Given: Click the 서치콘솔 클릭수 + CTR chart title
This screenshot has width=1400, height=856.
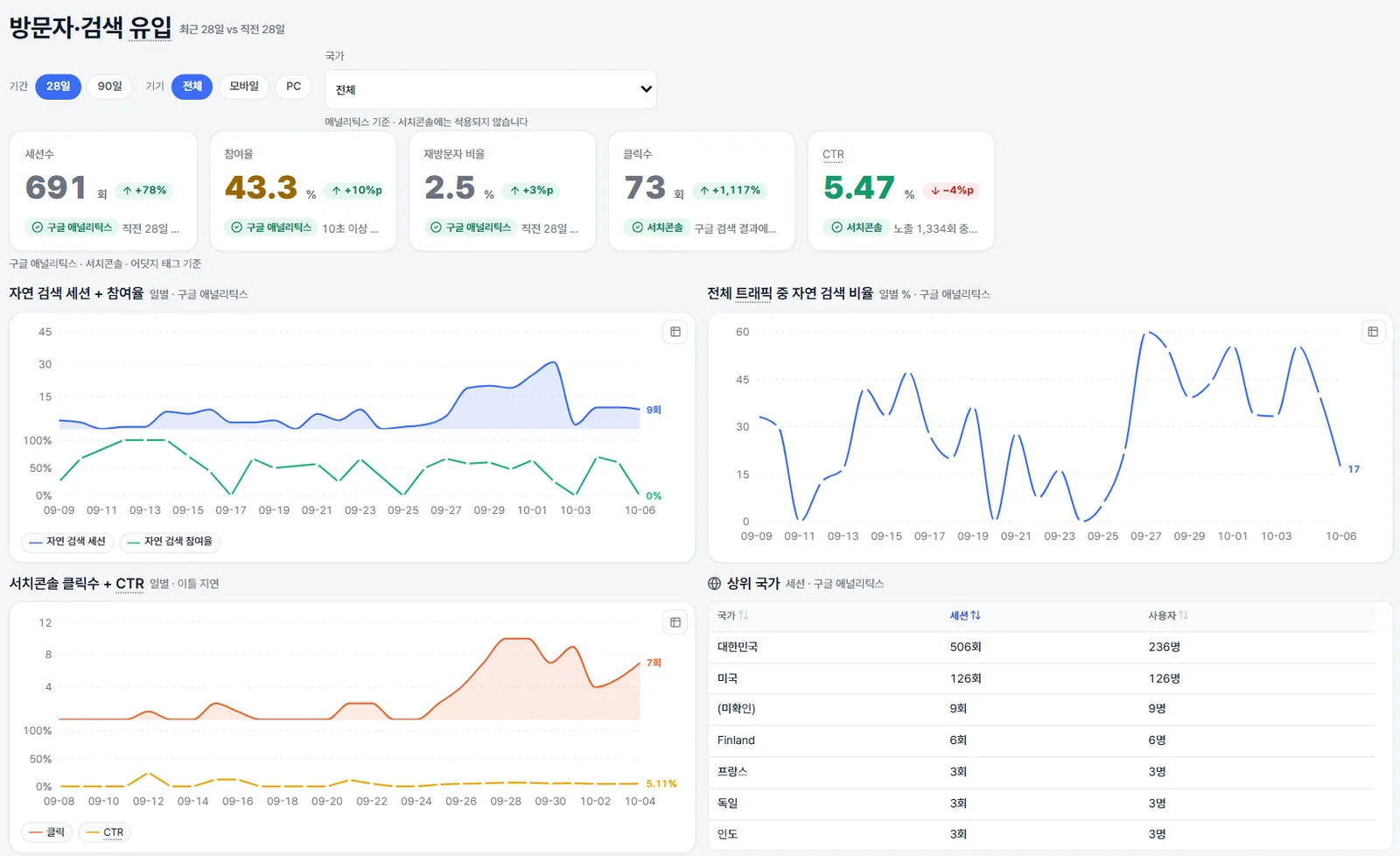Looking at the screenshot, I should click(x=77, y=584).
